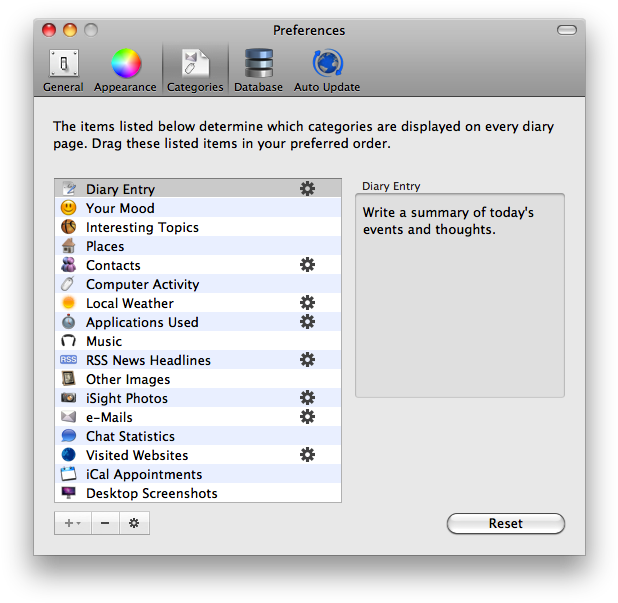
Task: Open settings gear for RSS News Headlines
Action: pyautogui.click(x=307, y=360)
